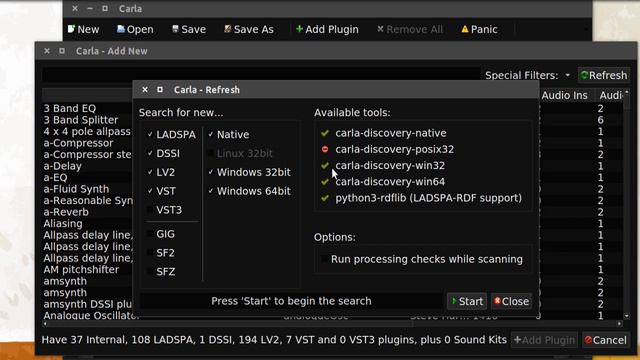
Task: Click Add Plugin in Carla main toolbar
Action: (x=327, y=29)
